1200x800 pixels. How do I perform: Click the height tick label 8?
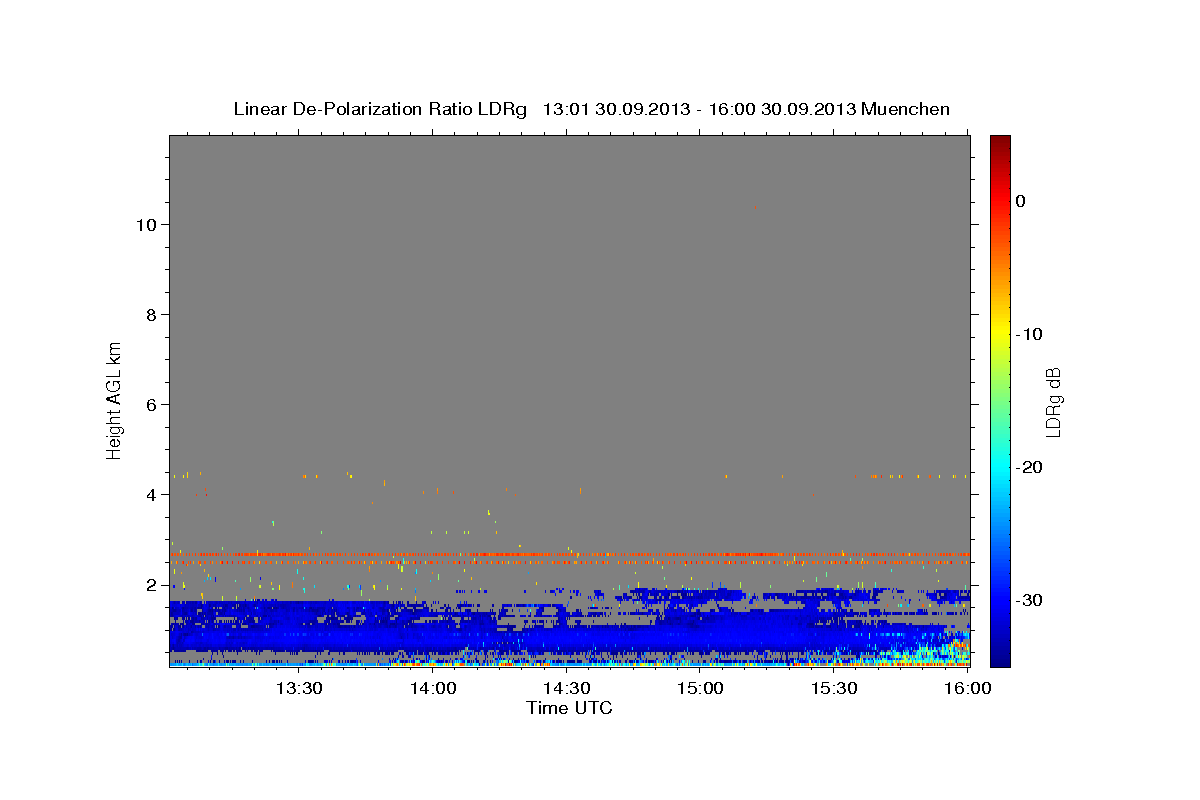pyautogui.click(x=152, y=314)
